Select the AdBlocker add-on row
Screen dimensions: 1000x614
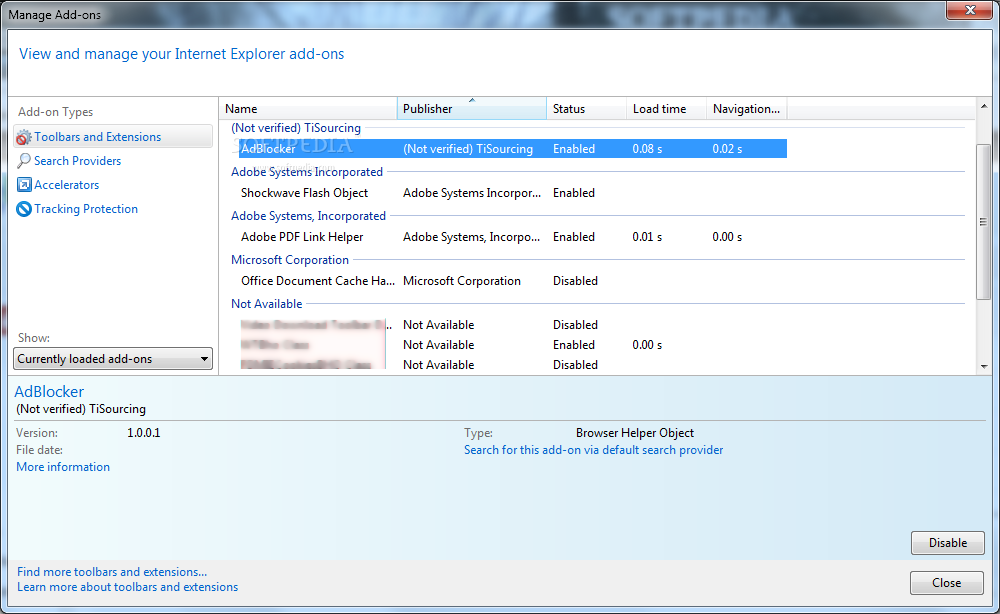tap(513, 149)
